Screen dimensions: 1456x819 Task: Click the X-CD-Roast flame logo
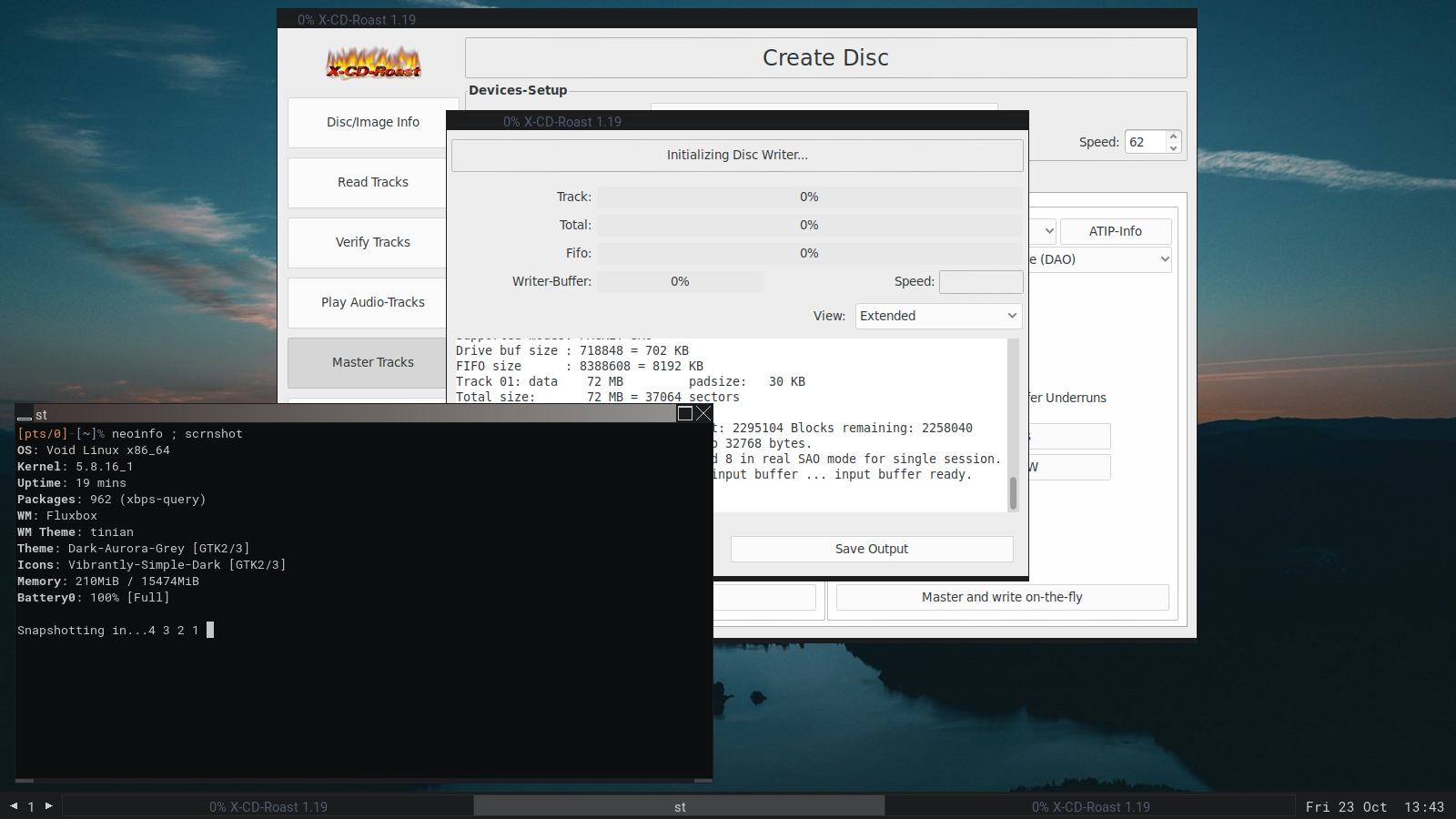pos(373,63)
